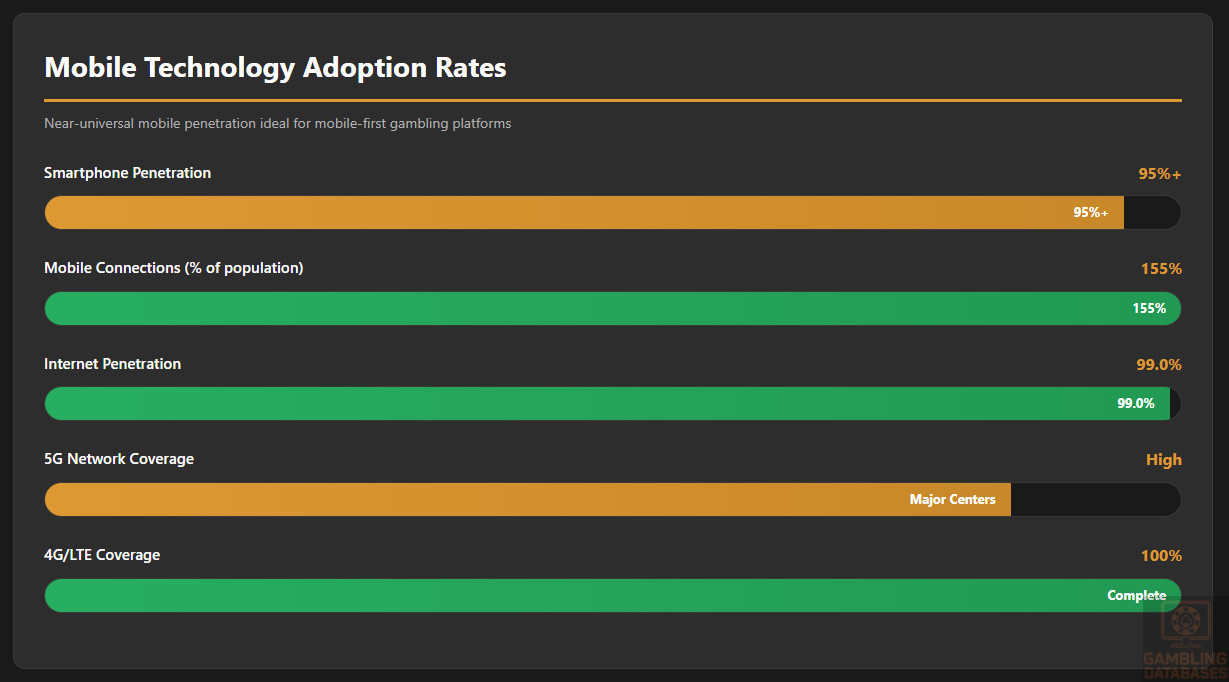Image resolution: width=1229 pixels, height=682 pixels.
Task: Click the orange High value
Action: pyautogui.click(x=1163, y=460)
